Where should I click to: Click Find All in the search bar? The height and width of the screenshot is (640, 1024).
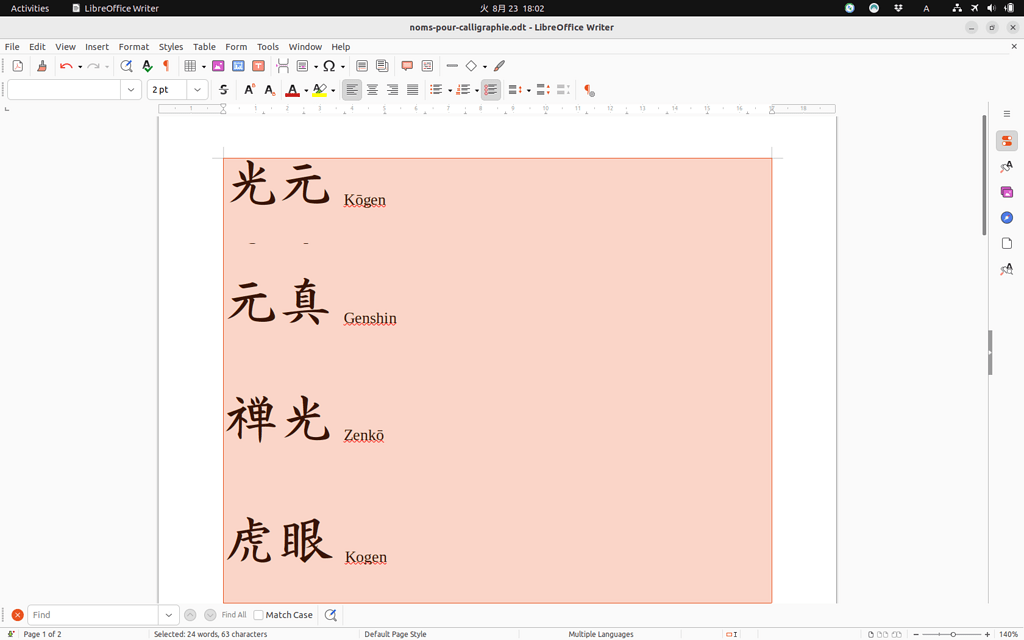coord(232,614)
